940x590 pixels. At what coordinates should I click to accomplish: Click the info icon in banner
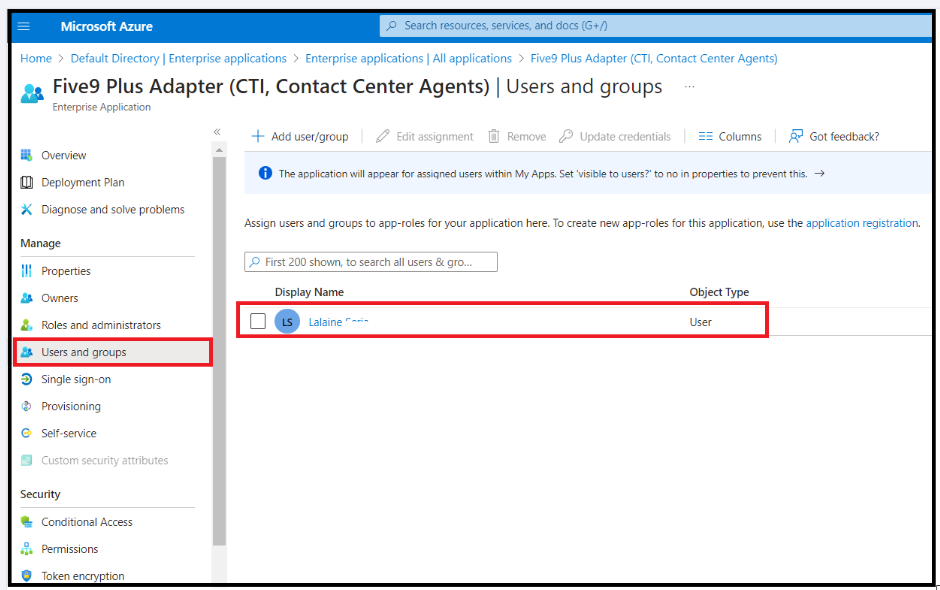click(x=265, y=173)
